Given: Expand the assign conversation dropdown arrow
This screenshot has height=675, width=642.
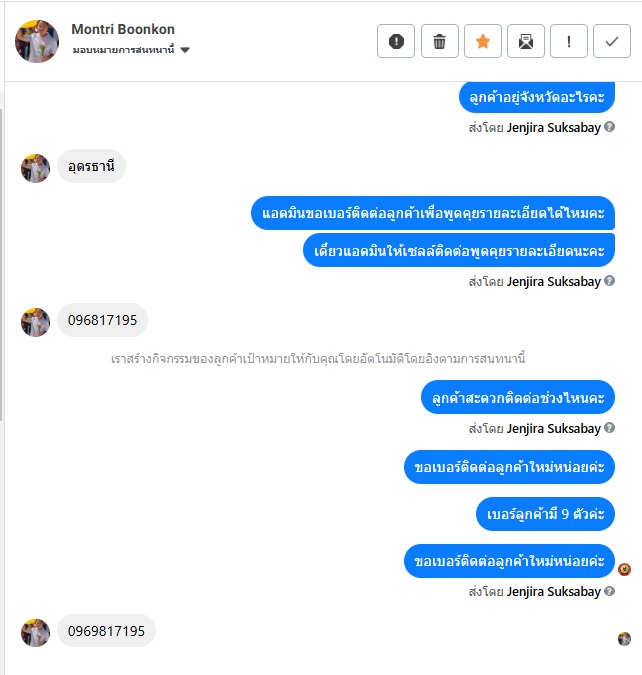Looking at the screenshot, I should [x=185, y=50].
